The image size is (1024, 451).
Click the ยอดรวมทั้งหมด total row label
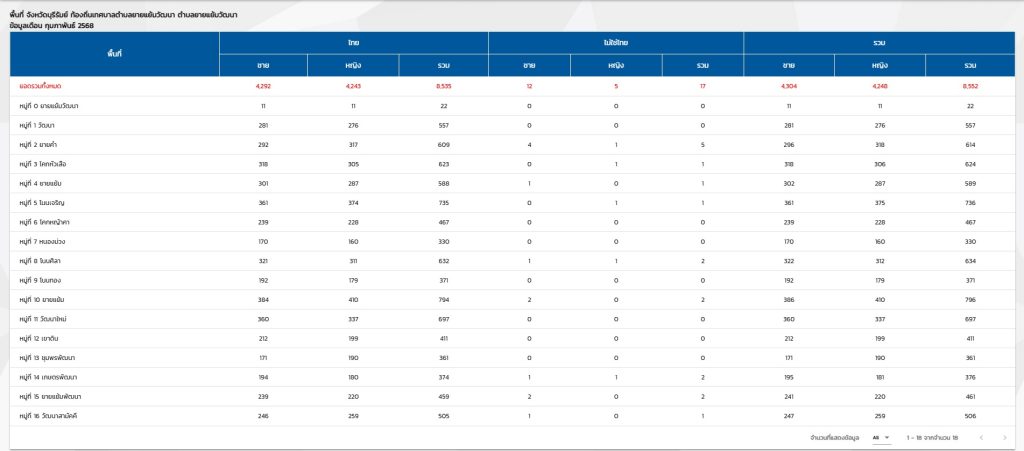41,87
